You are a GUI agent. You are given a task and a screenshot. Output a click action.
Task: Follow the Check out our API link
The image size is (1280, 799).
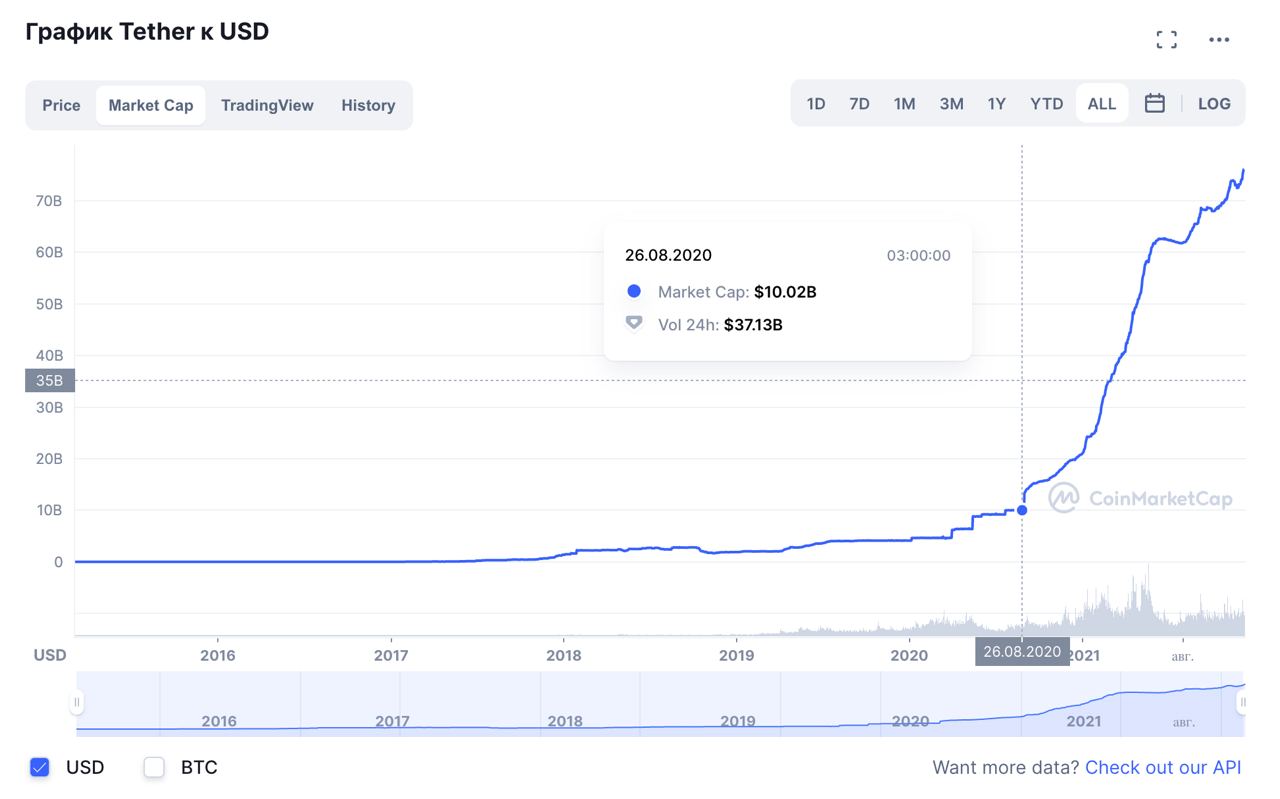coord(1163,767)
